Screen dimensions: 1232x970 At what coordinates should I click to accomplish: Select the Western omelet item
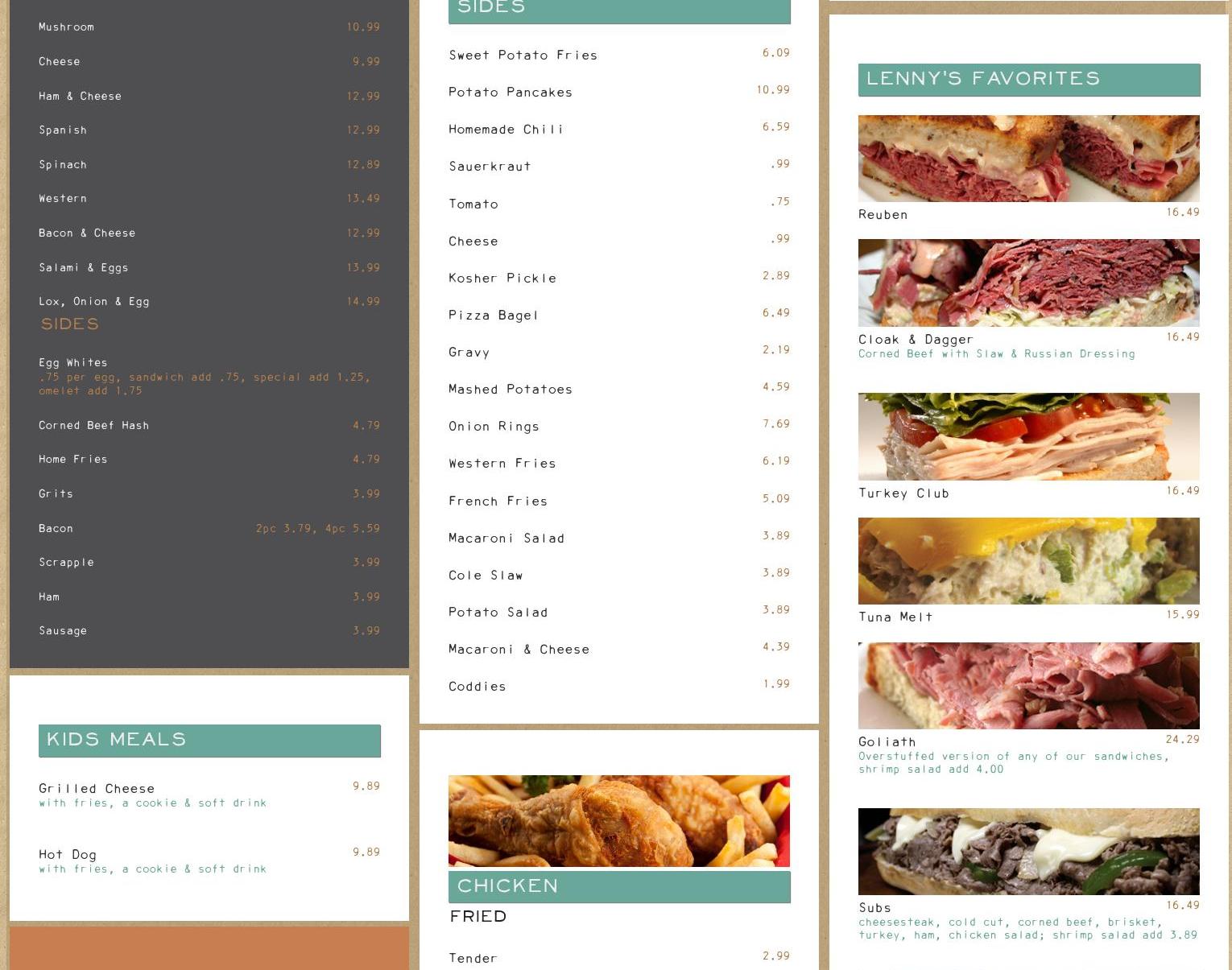[x=63, y=199]
